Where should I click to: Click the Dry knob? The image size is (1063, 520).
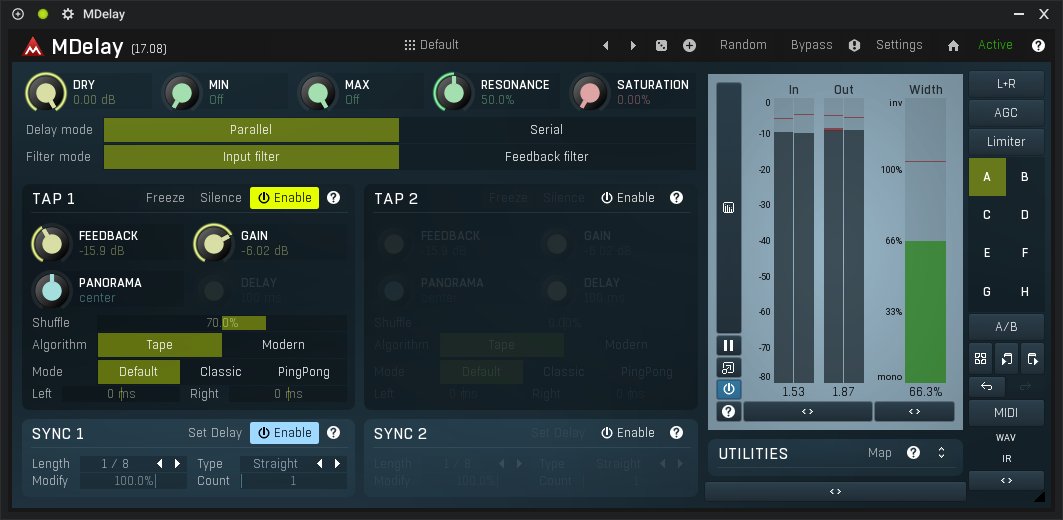(45, 93)
